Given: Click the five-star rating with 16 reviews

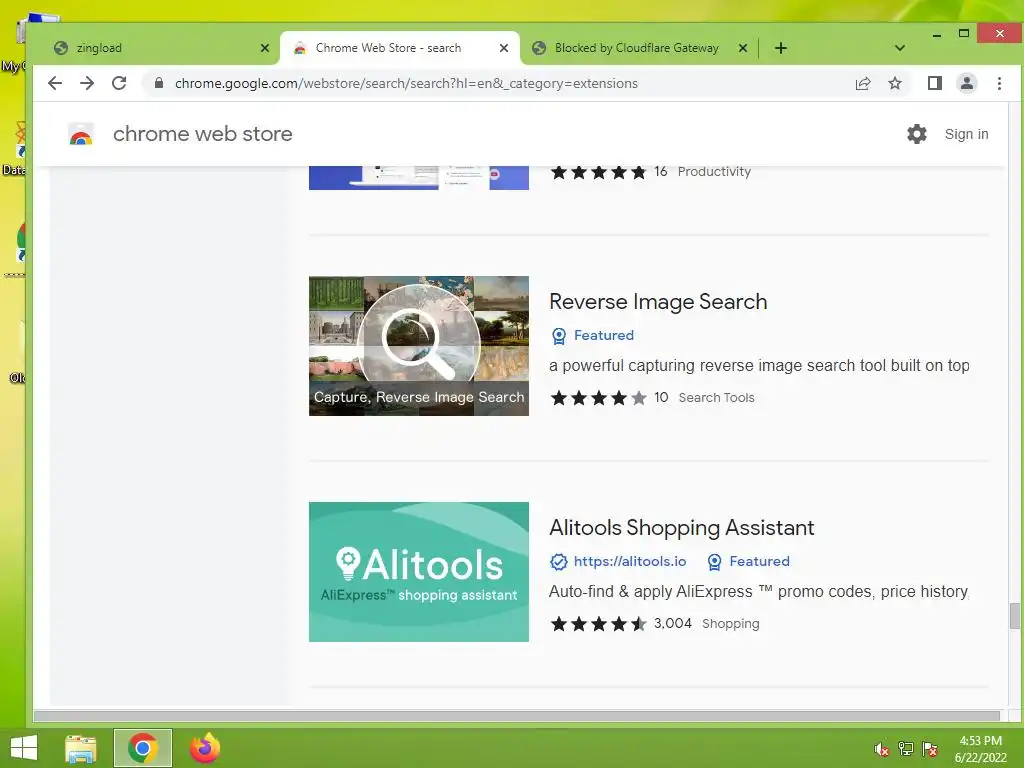Looking at the screenshot, I should click(598, 172).
